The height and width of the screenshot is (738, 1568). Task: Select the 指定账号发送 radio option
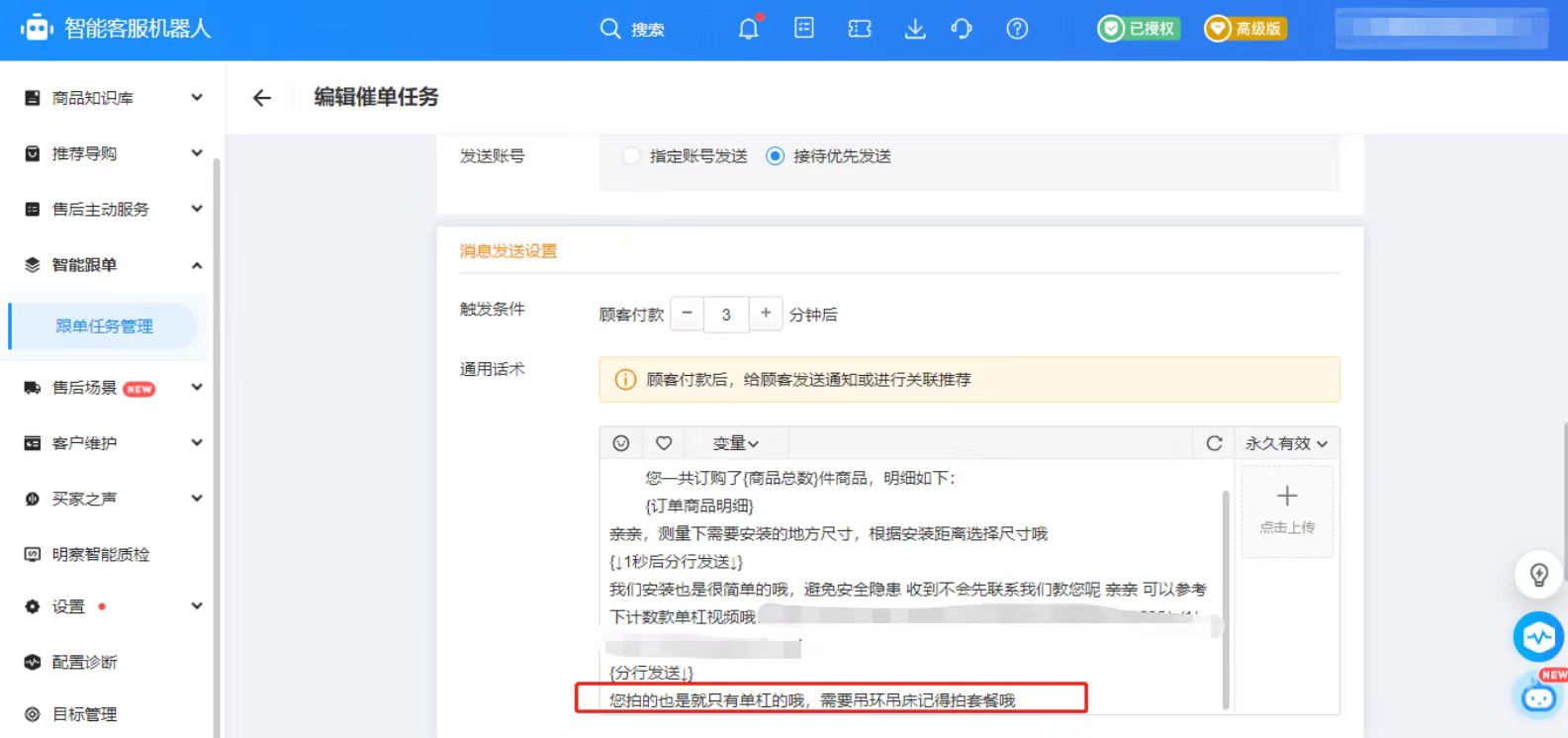(631, 156)
